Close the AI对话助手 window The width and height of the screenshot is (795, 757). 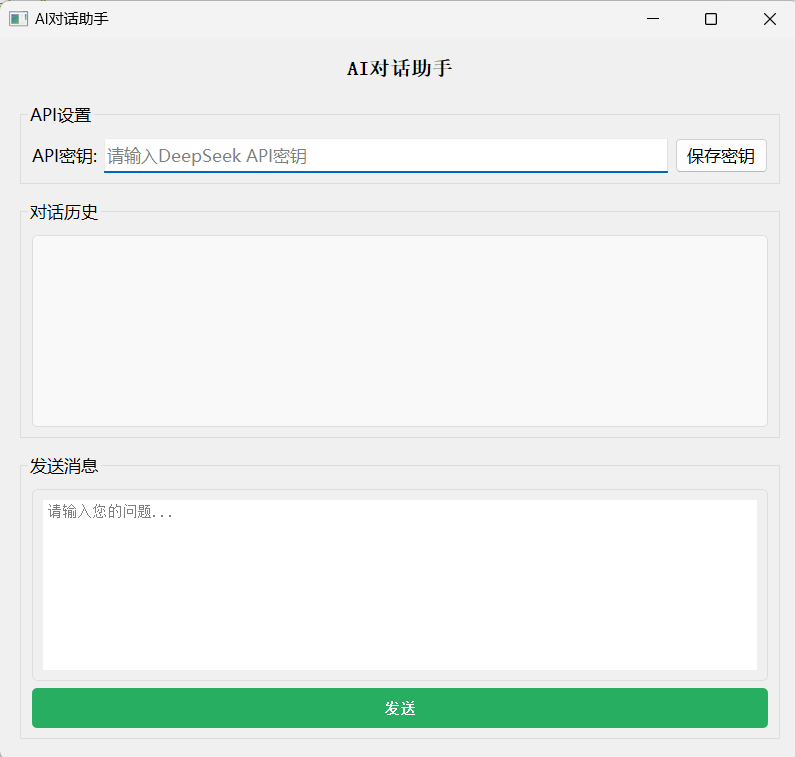(x=769, y=19)
